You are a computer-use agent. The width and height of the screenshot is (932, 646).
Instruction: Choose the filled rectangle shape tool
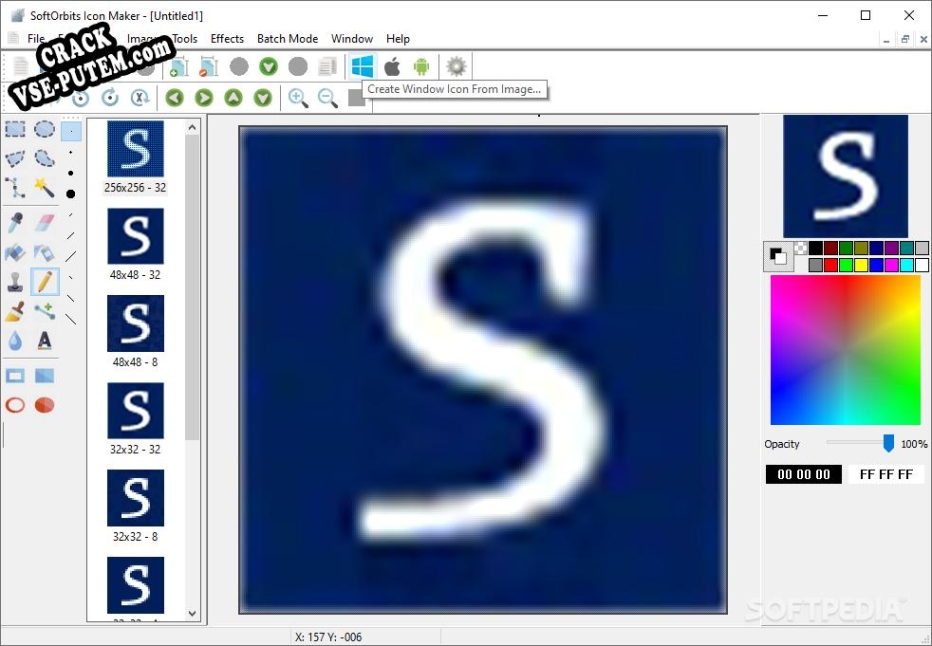coord(45,376)
